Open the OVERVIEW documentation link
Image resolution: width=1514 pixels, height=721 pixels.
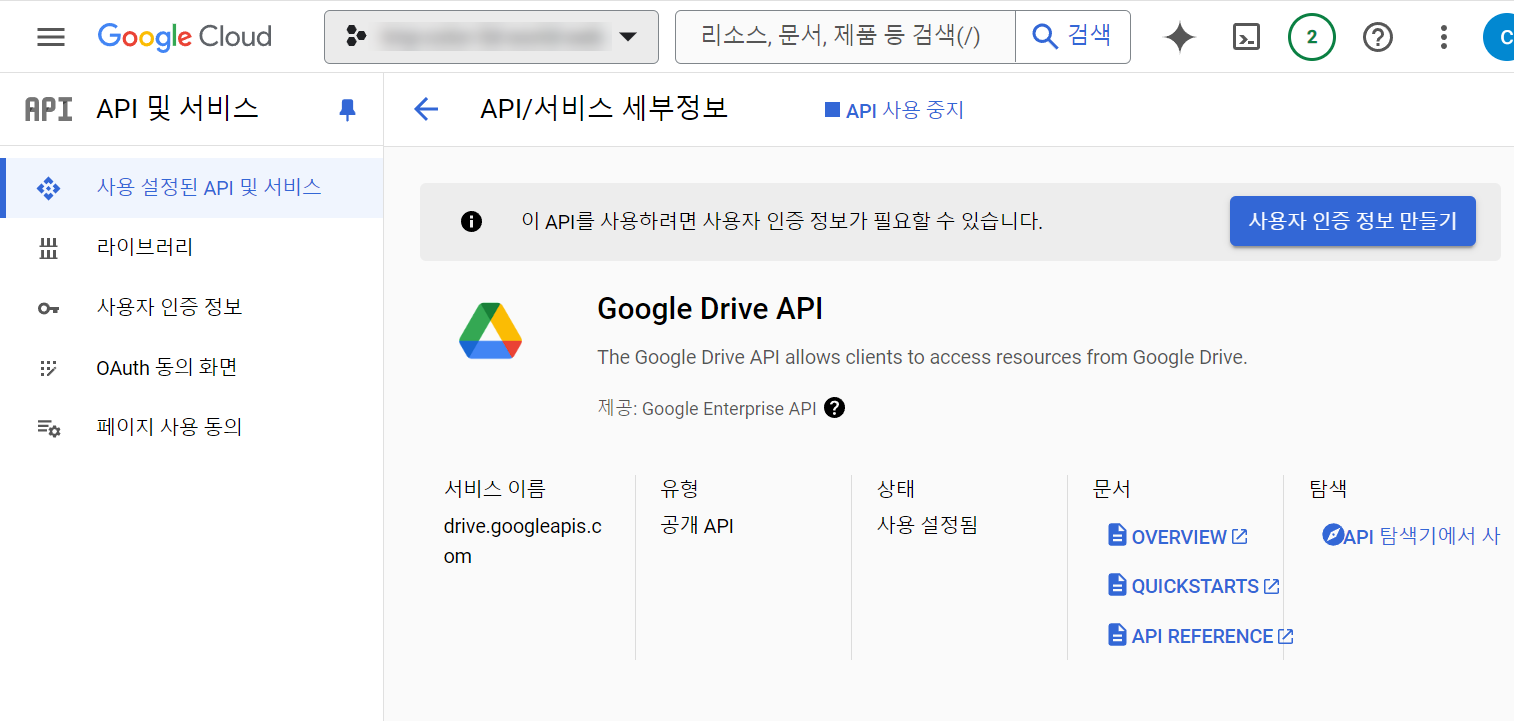click(1178, 537)
